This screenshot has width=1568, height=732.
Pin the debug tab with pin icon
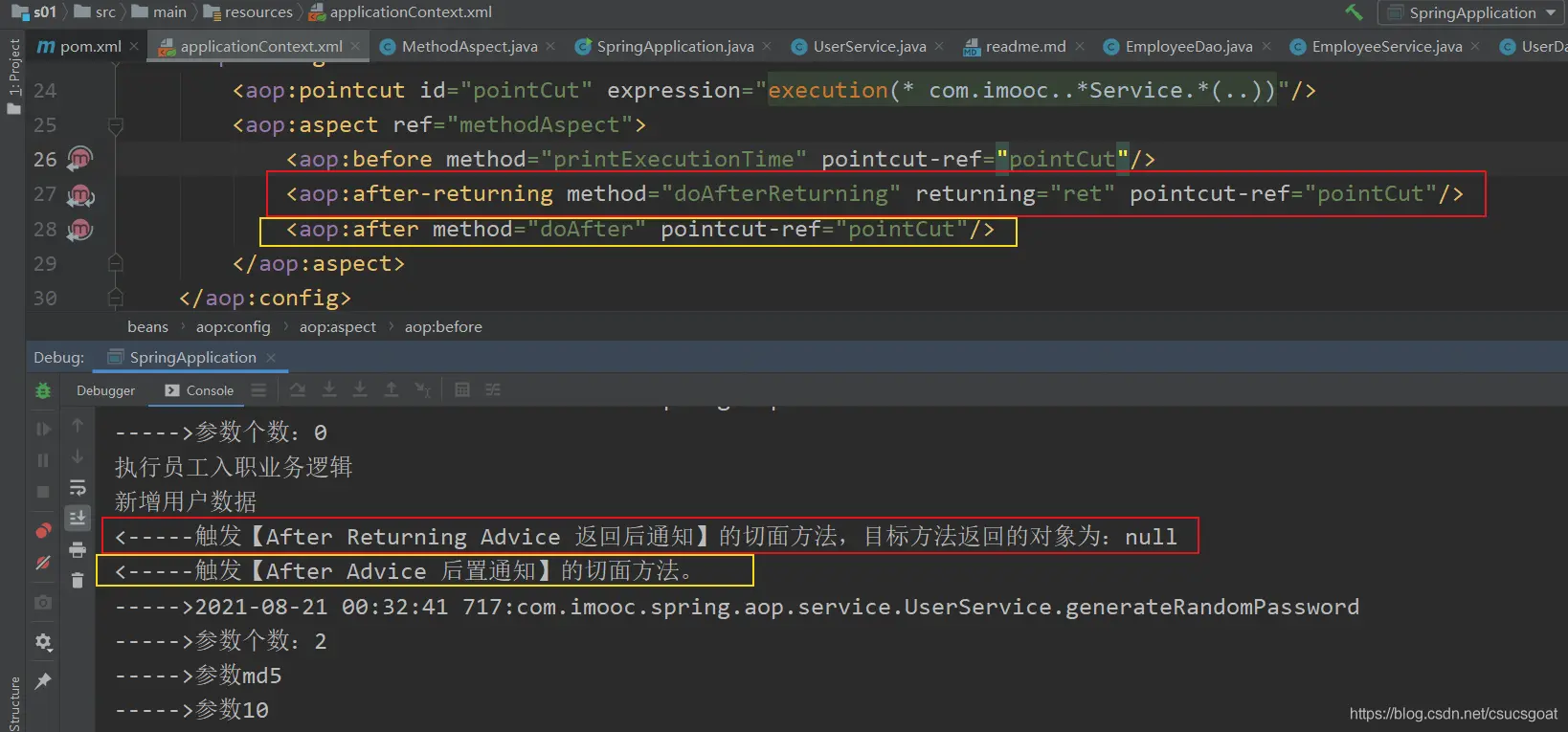click(x=43, y=680)
